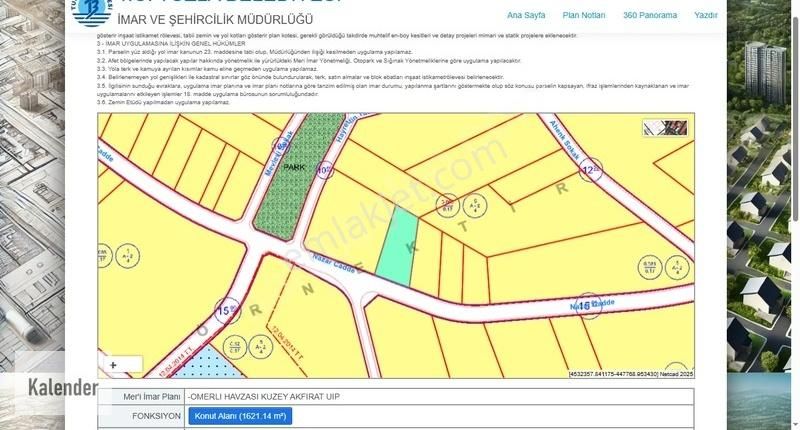Click the İMAR VE ŞEHİRCİLİK MÜDÜRLÜĞÜ heading
Viewport: 800px width, 430px height.
tap(215, 20)
